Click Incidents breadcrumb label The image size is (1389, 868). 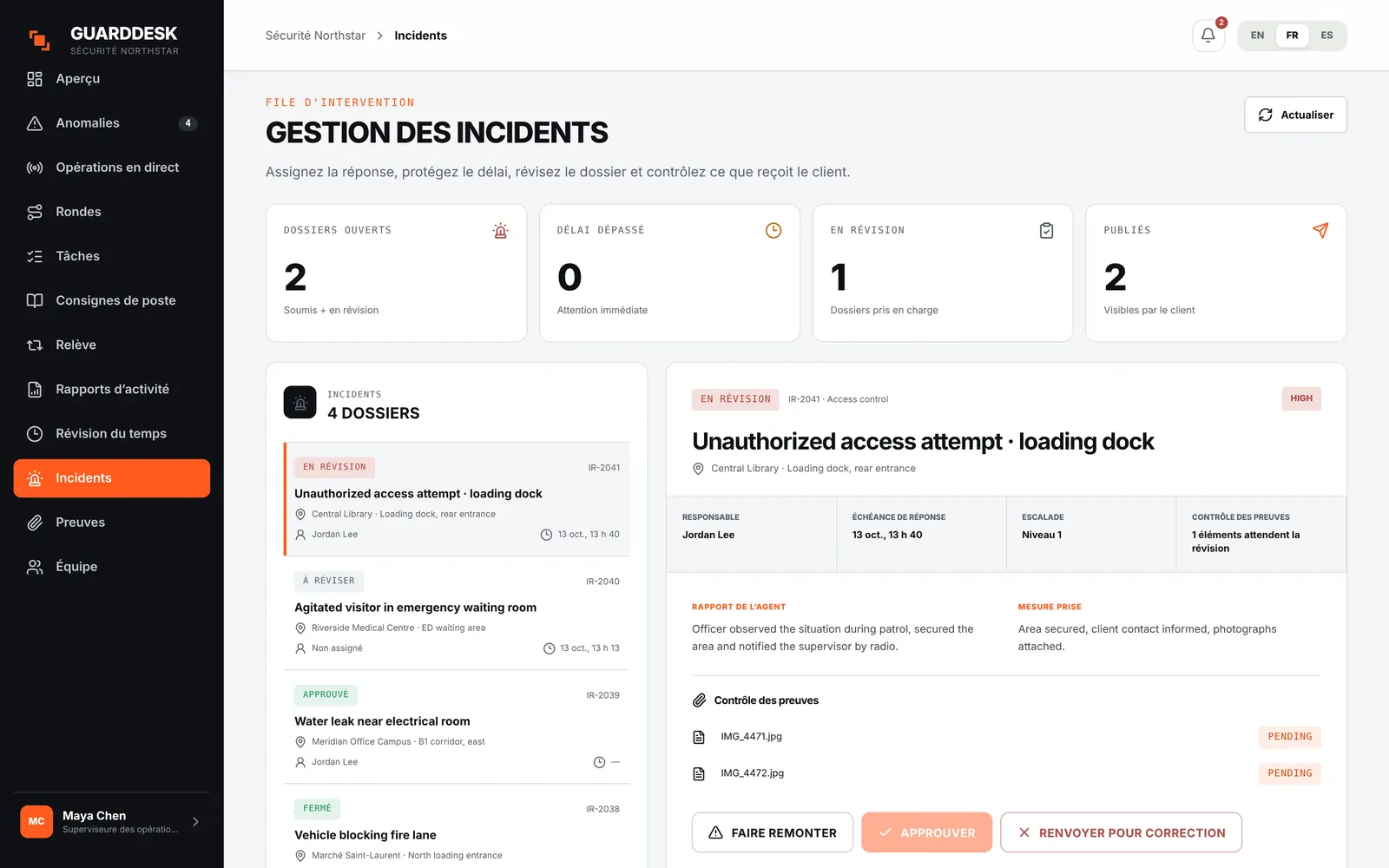pos(420,36)
